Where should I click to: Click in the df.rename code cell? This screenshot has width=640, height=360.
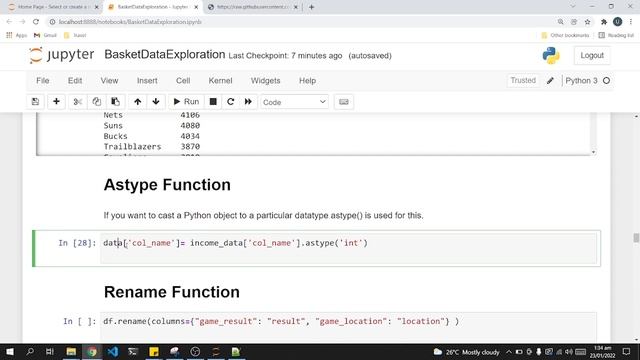[x=348, y=327]
